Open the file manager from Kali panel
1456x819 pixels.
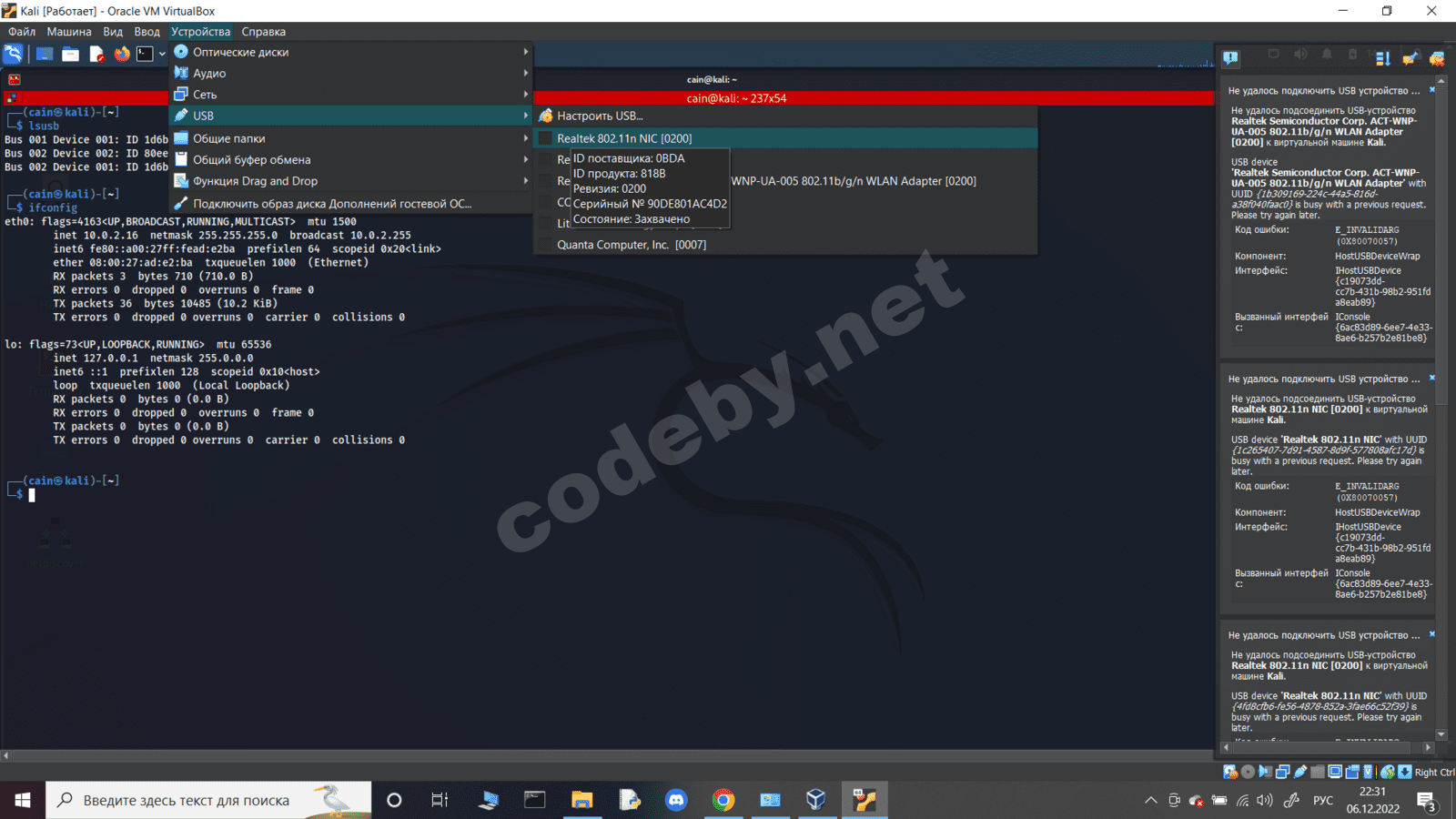click(70, 55)
